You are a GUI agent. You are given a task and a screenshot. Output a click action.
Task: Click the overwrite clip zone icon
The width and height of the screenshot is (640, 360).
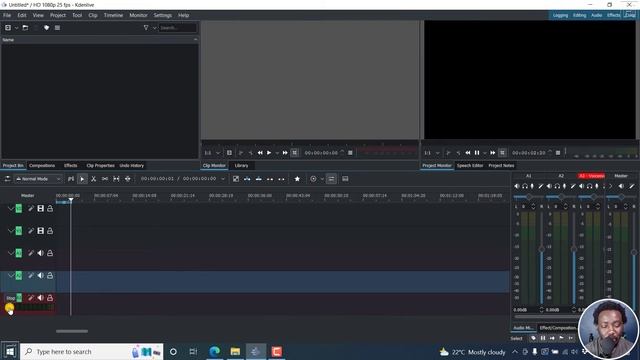(259, 179)
